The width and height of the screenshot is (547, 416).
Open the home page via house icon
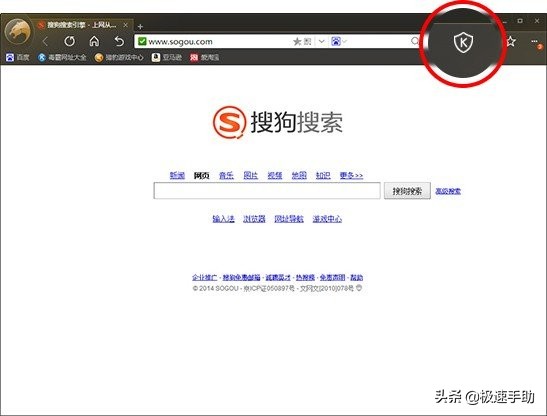click(94, 41)
